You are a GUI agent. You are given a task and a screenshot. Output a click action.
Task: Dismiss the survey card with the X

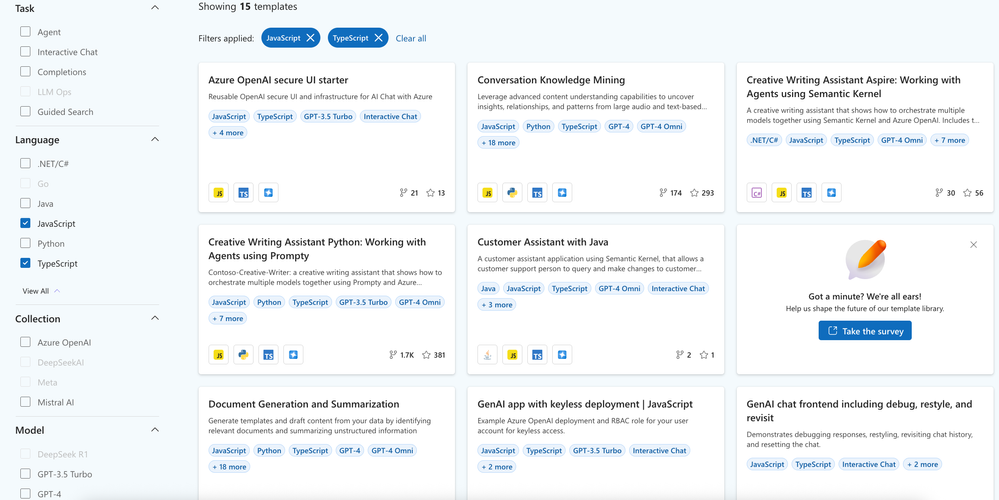click(974, 245)
